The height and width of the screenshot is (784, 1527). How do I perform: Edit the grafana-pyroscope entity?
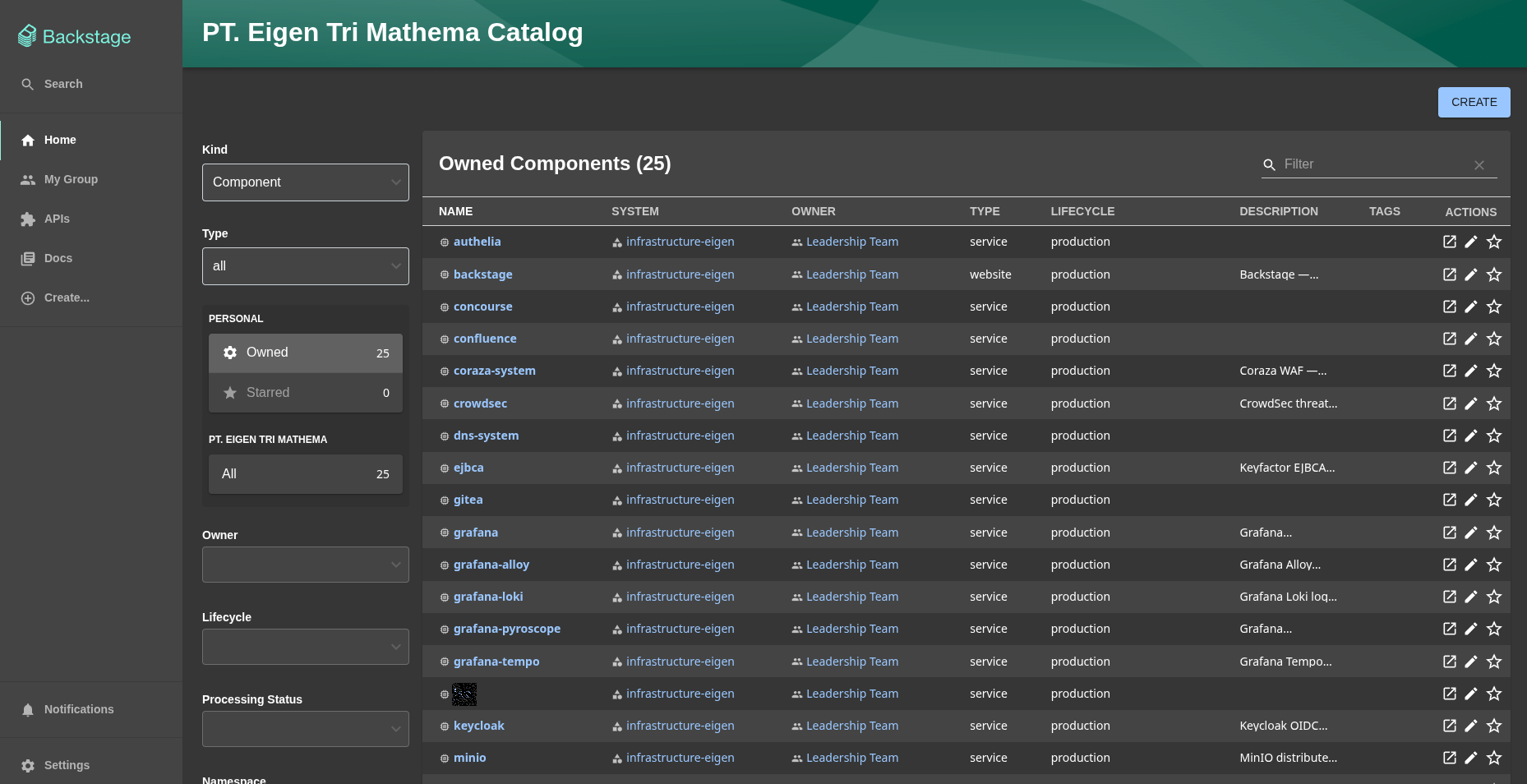[1471, 629]
